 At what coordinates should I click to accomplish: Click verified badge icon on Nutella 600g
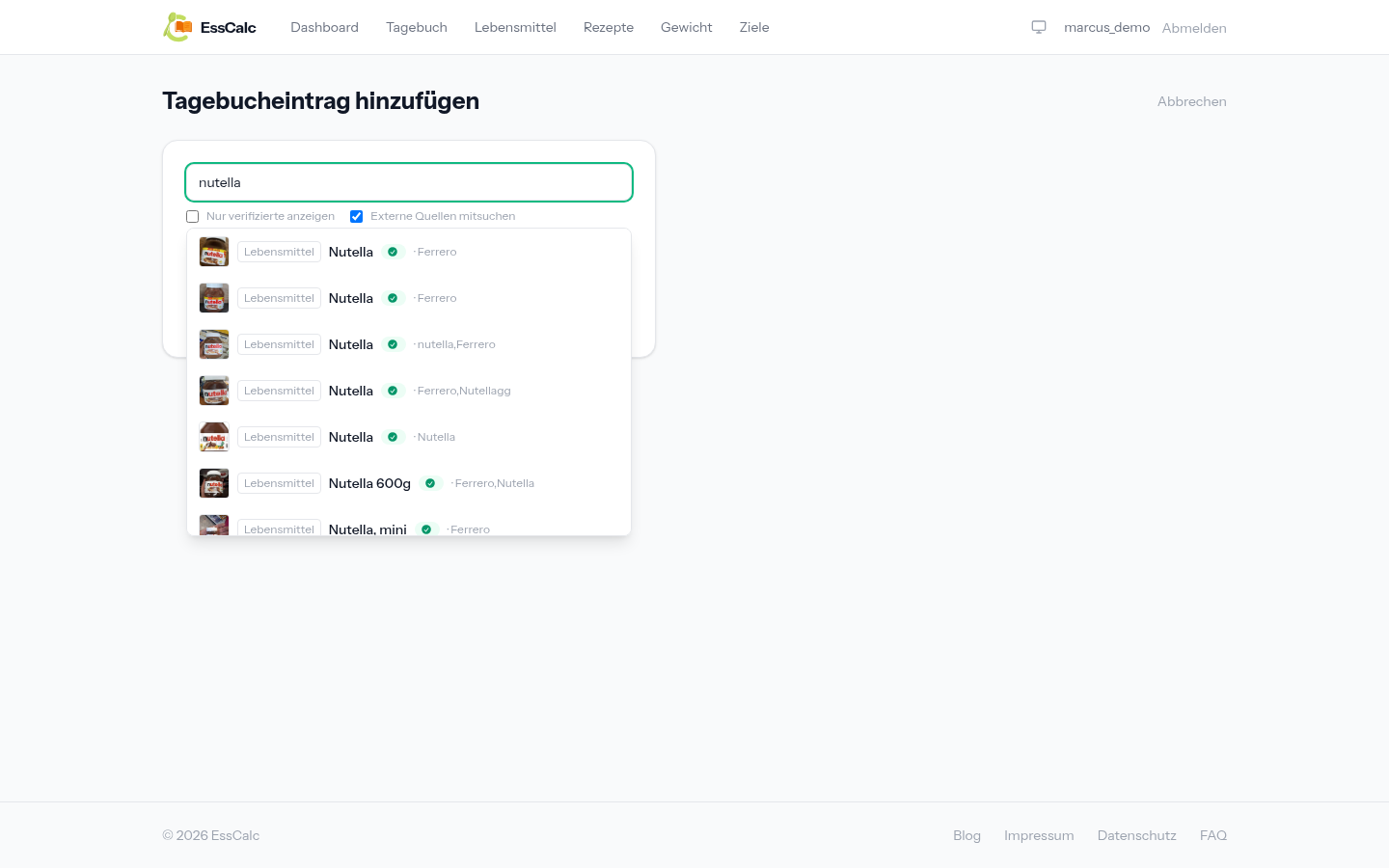pyautogui.click(x=430, y=483)
